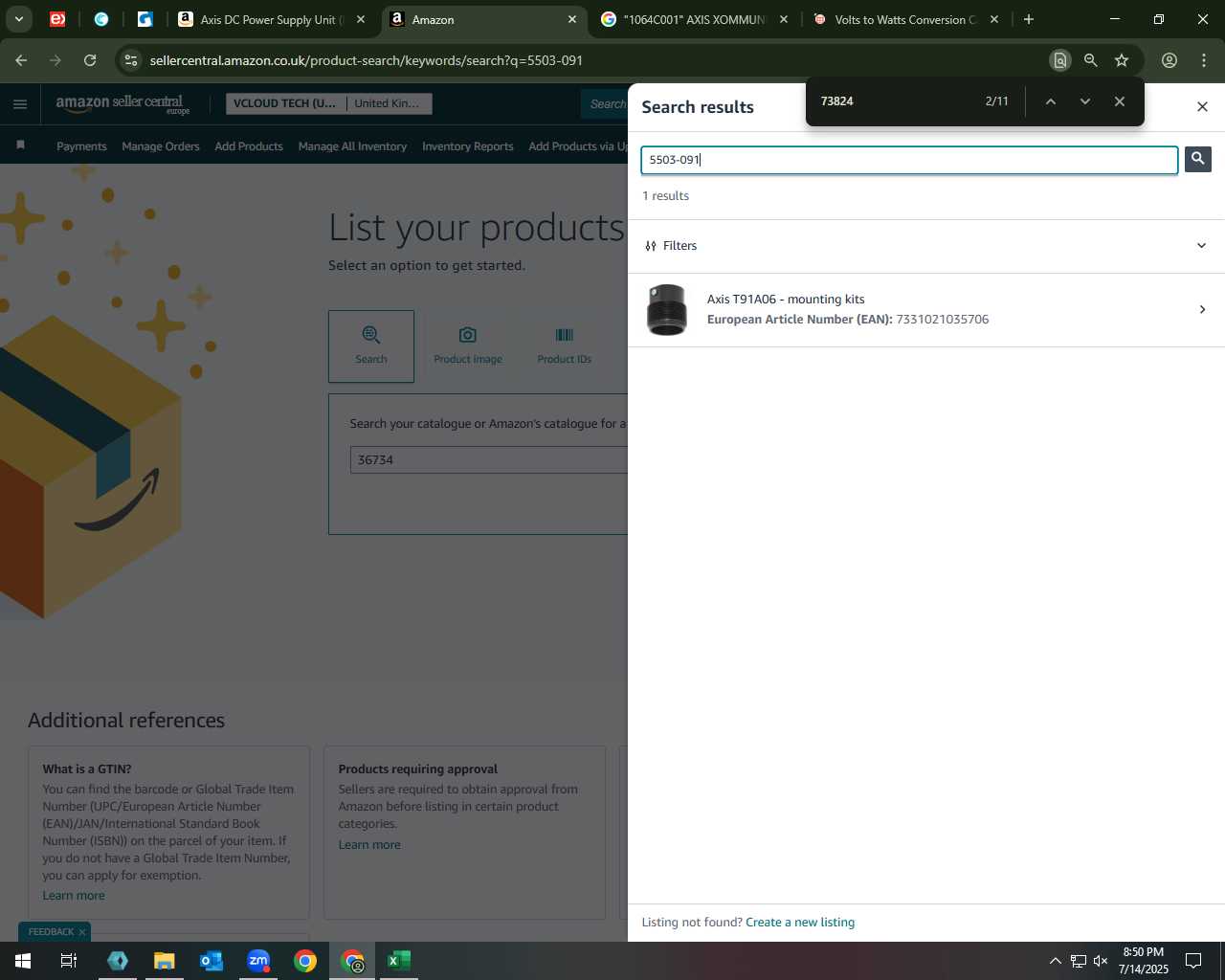The height and width of the screenshot is (980, 1225).
Task: Click the bookmark flag icon in nav bar
Action: 20,145
